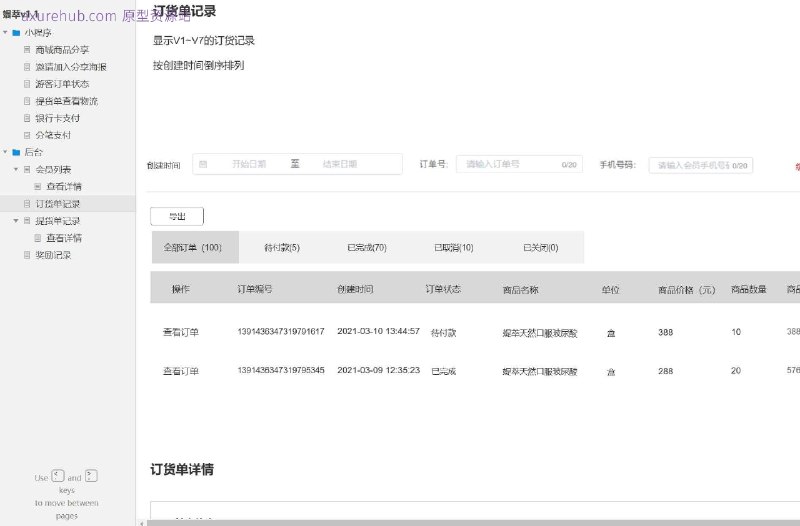
Task: Click the blue 小程序 folder icon
Action: (16, 33)
